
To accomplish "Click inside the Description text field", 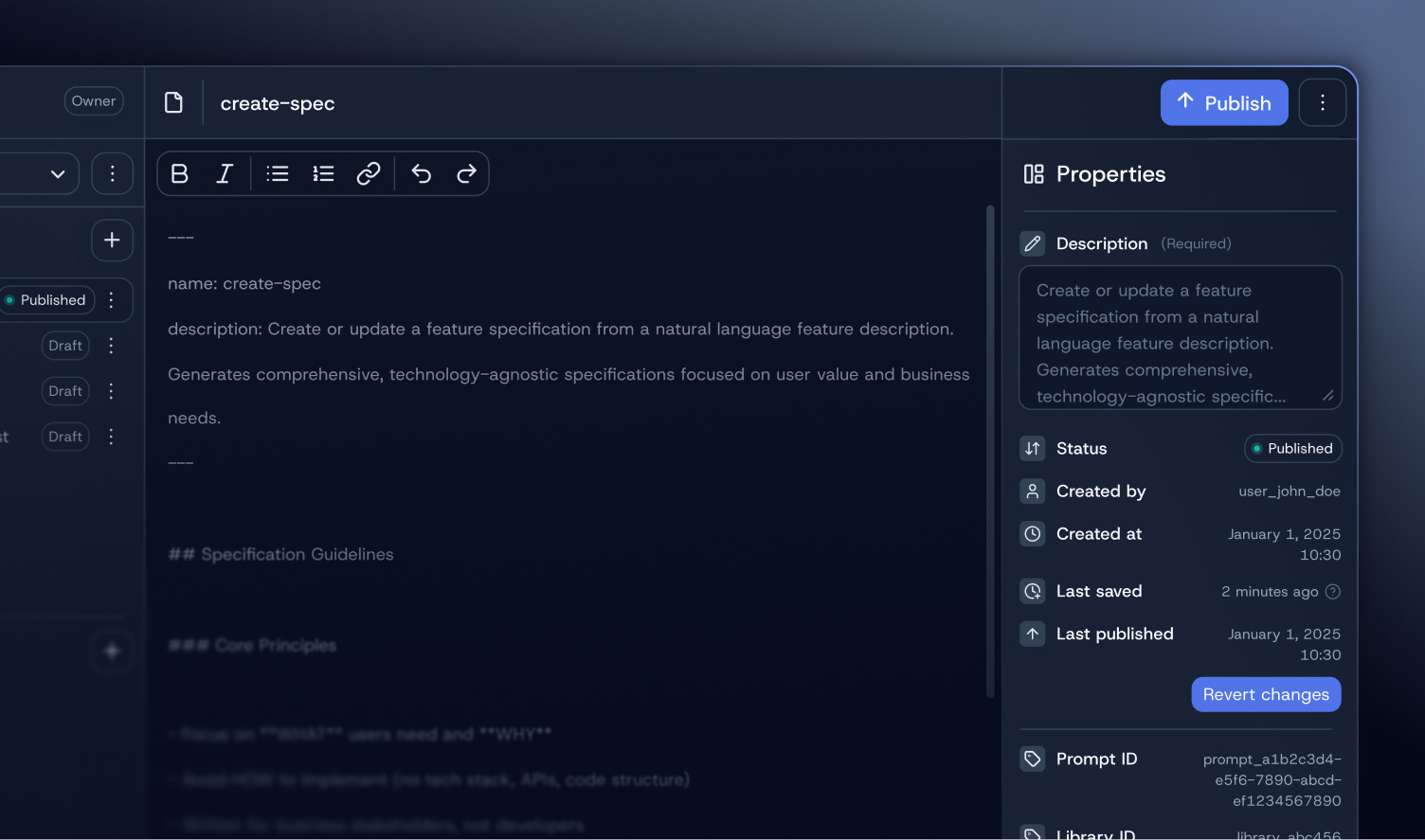I will click(1179, 338).
